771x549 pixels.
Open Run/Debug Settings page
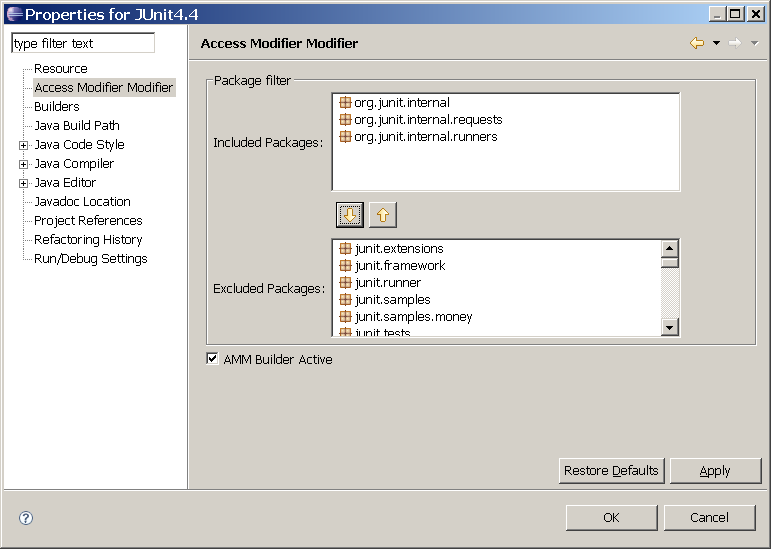pos(90,259)
